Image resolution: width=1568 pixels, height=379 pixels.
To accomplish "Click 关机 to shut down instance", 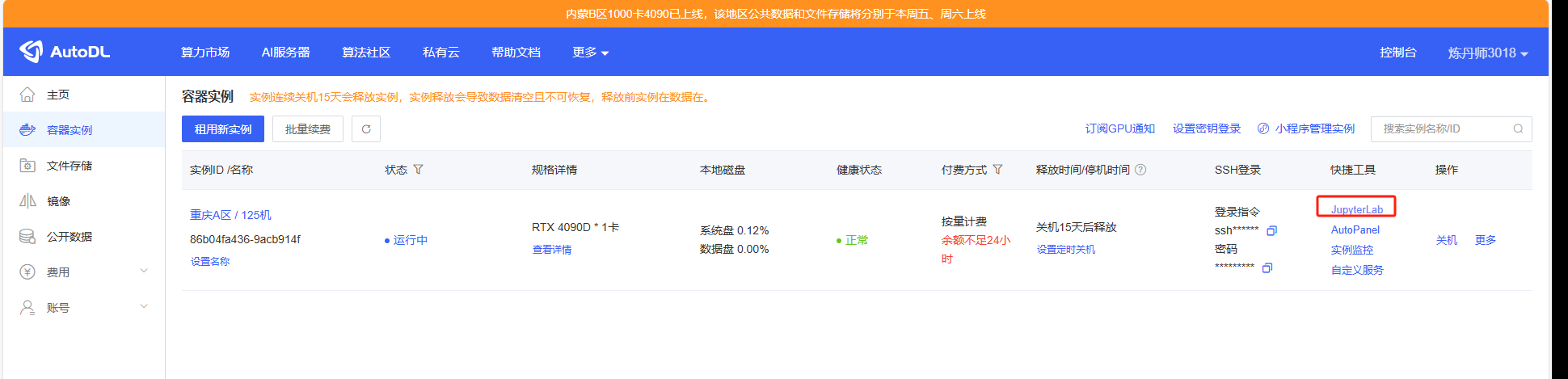I will click(1447, 240).
